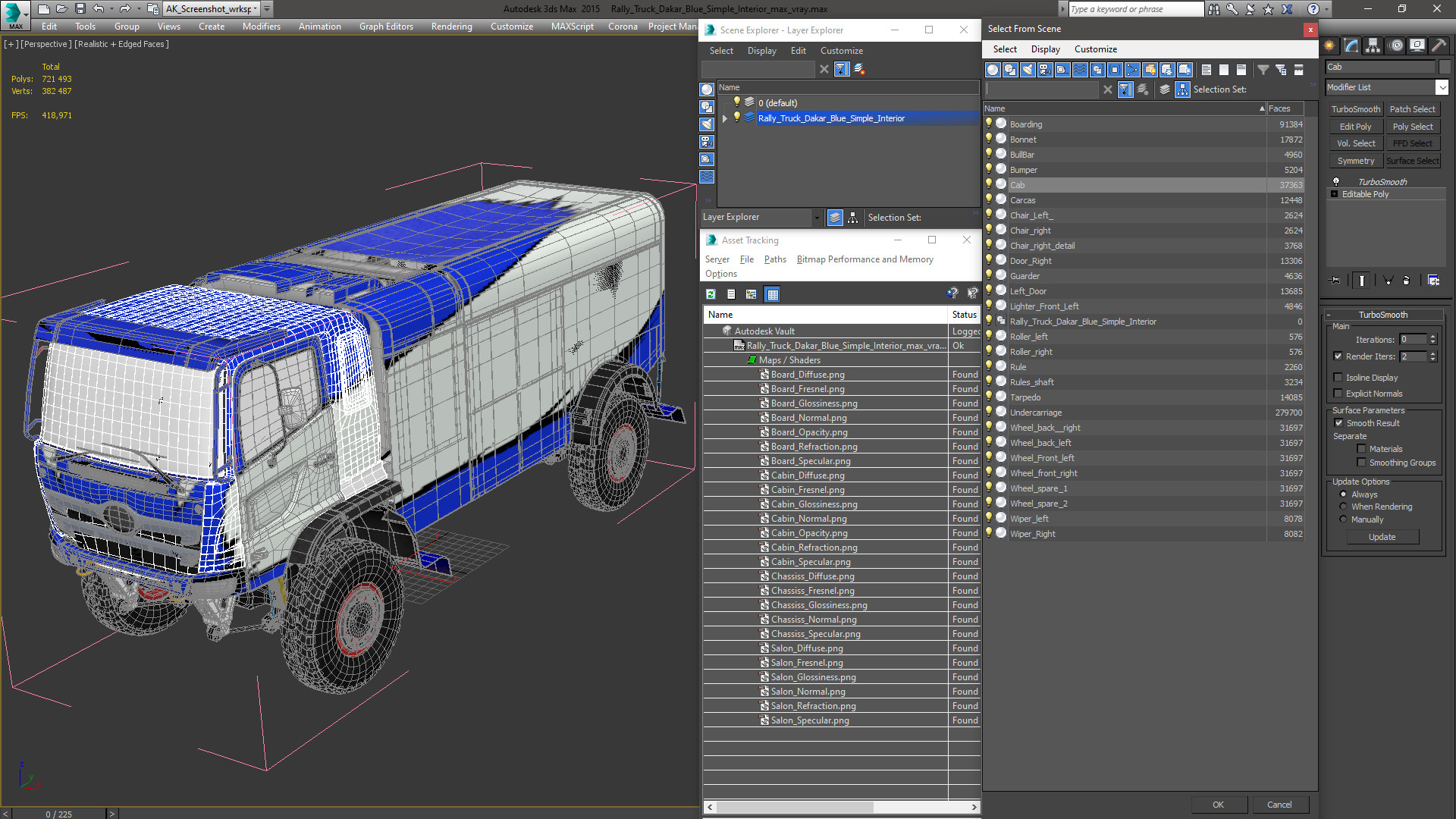Enable Isoline Display checkbox
The image size is (1456, 819).
[x=1338, y=378]
